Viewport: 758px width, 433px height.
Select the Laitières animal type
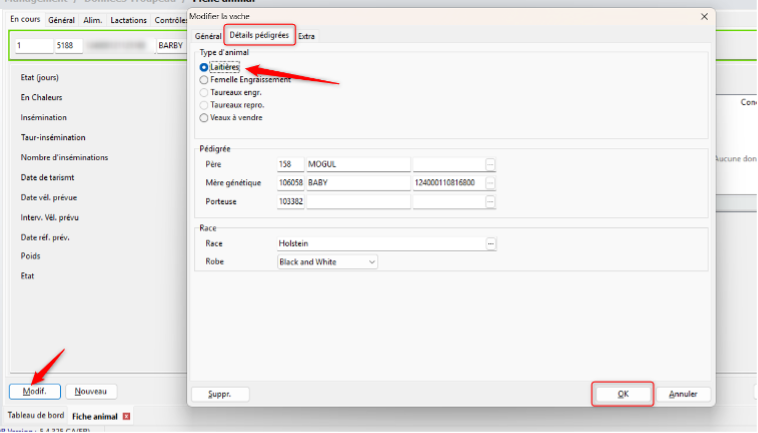[x=205, y=67]
